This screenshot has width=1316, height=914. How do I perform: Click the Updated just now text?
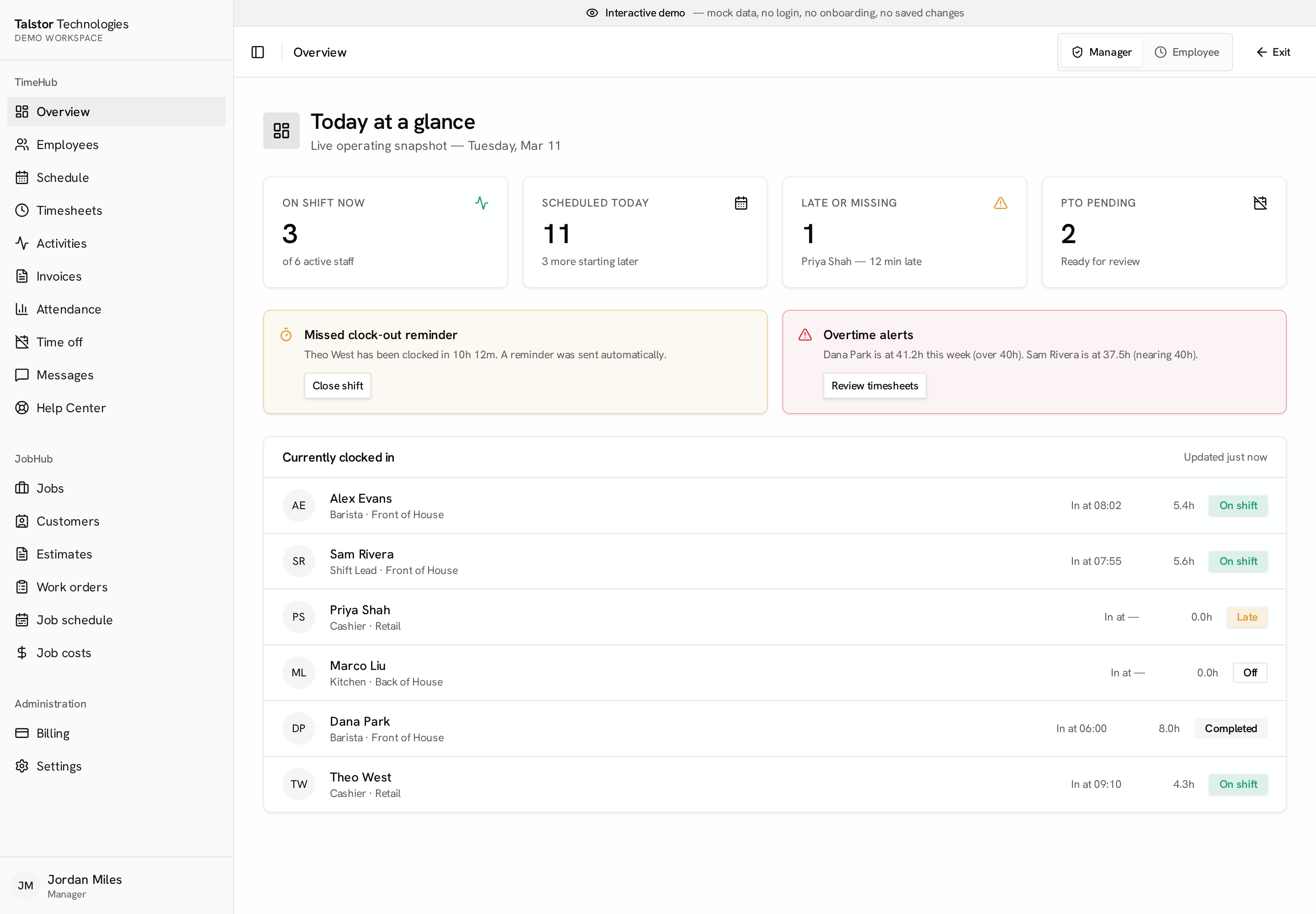pos(1225,457)
